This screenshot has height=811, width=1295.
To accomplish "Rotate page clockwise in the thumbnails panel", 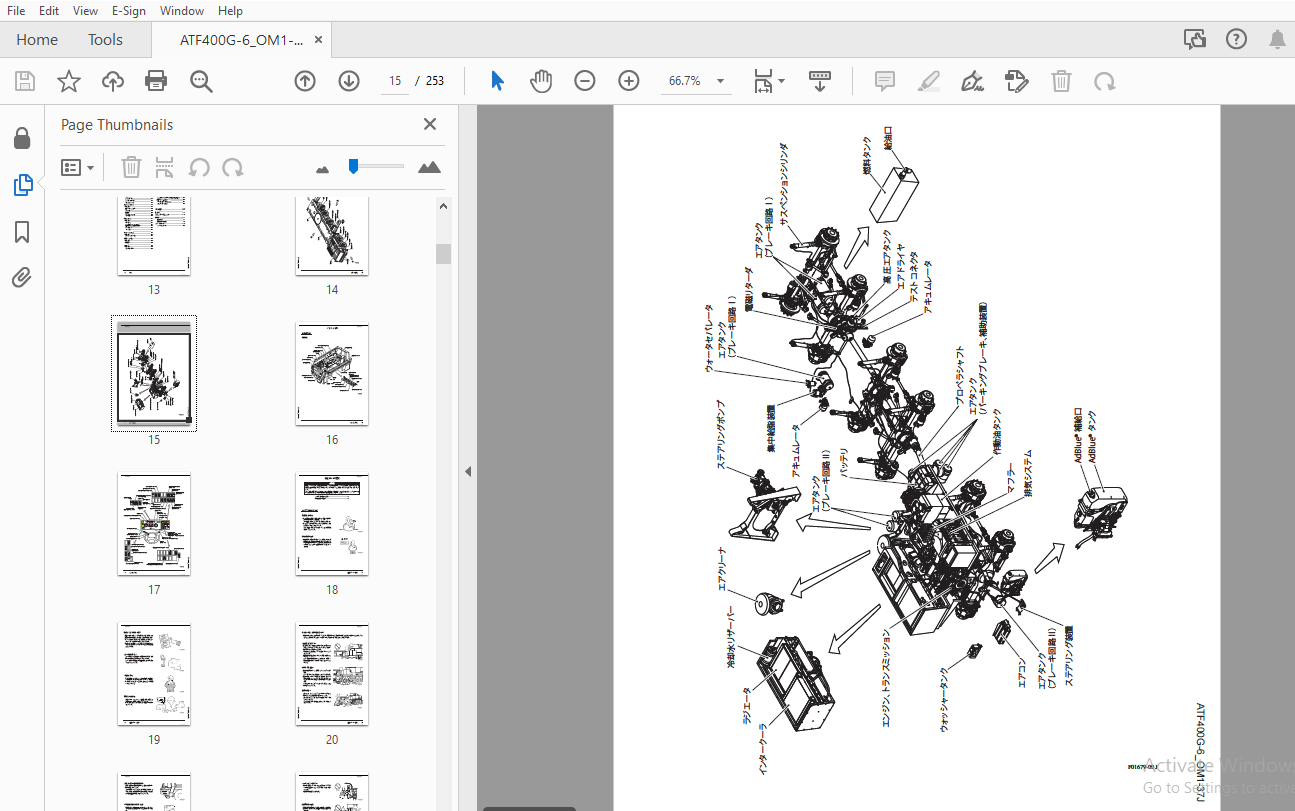I will click(x=233, y=167).
